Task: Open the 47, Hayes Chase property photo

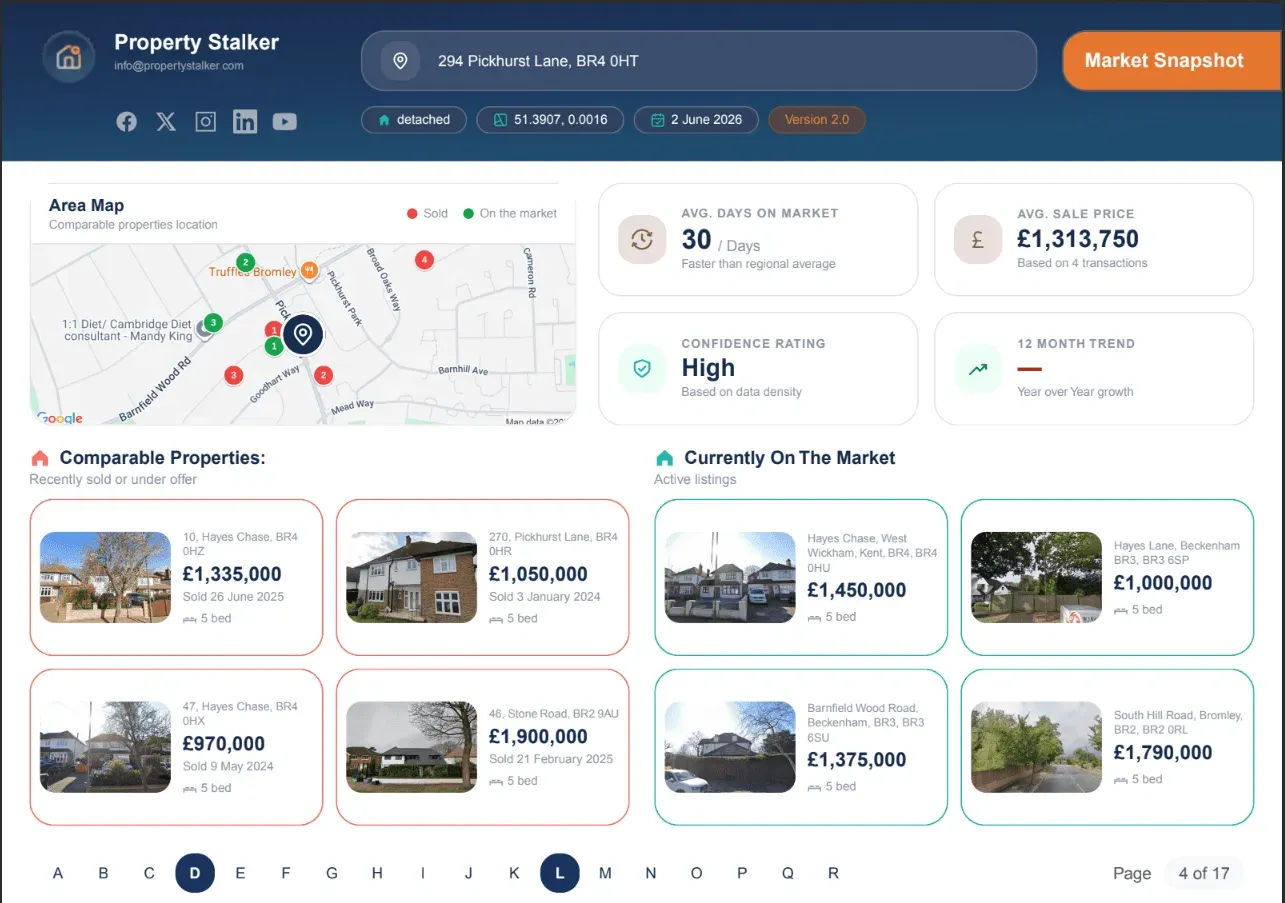Action: (x=105, y=747)
